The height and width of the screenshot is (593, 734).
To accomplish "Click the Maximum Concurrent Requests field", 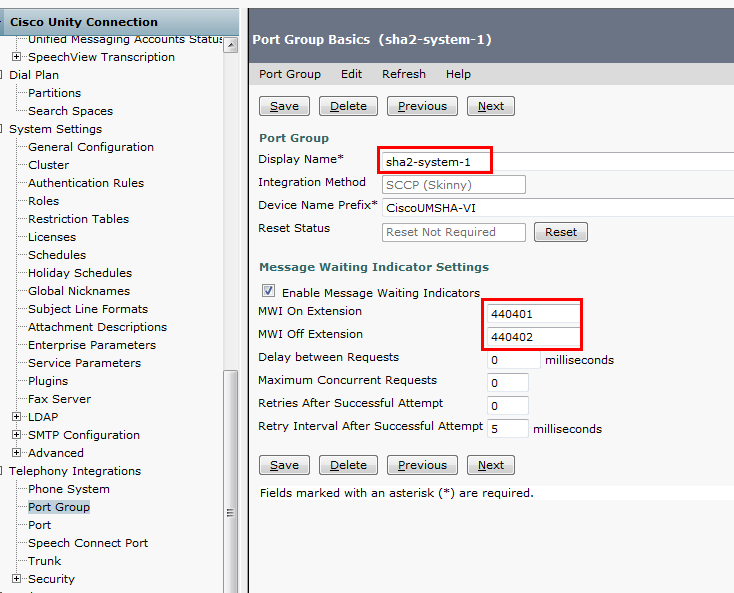I will click(x=508, y=383).
